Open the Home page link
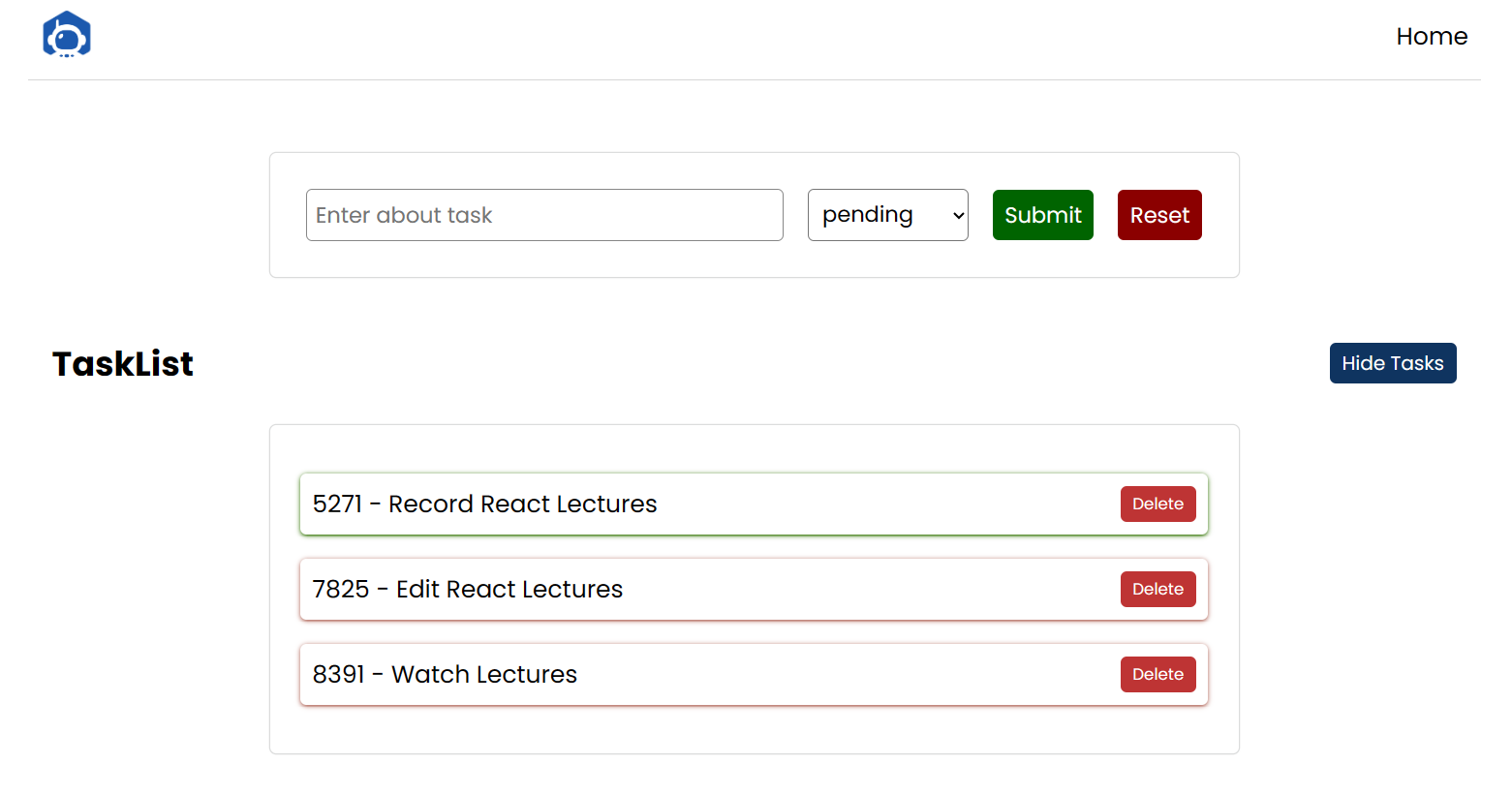Viewport: 1512px width, 795px height. 1432,36
